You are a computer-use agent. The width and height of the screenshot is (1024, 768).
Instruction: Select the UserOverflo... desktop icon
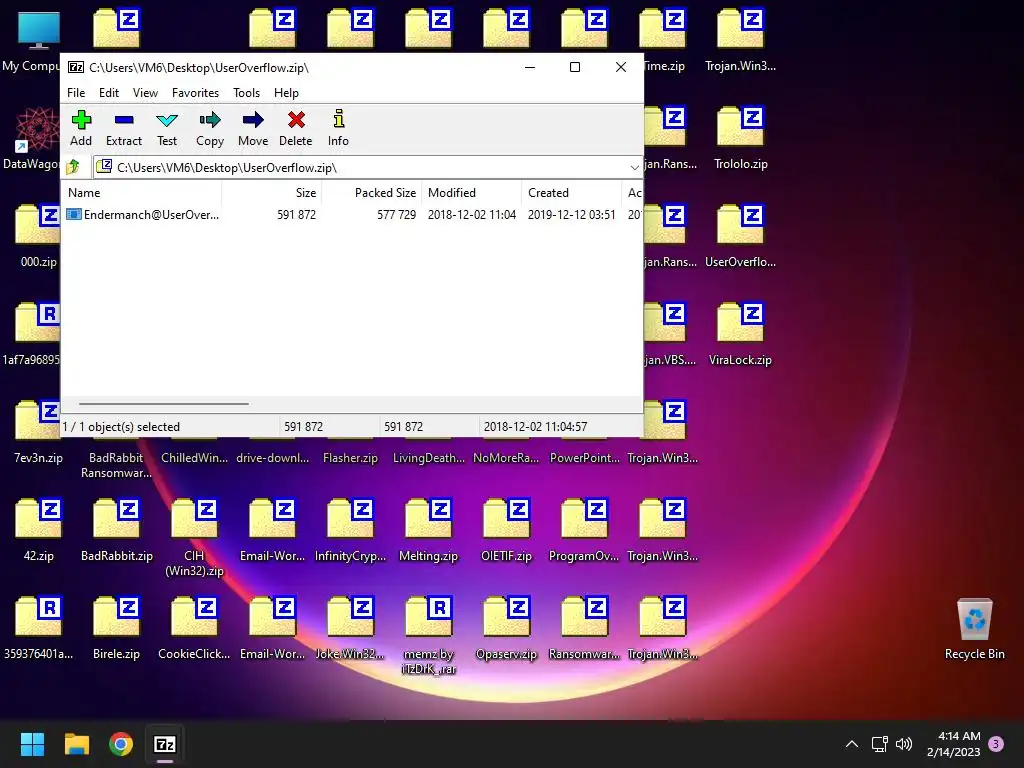[741, 236]
